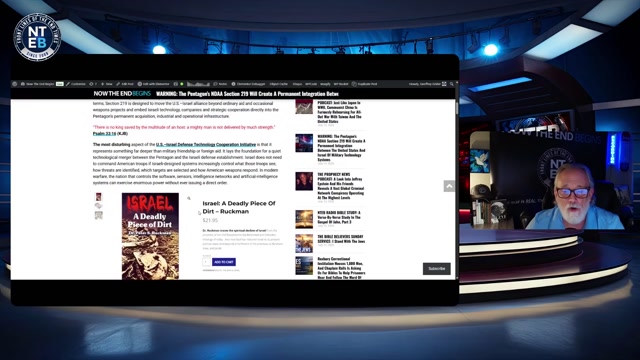The image size is (640, 360).
Task: Click the scroll-to-top arrow button
Action: [449, 186]
